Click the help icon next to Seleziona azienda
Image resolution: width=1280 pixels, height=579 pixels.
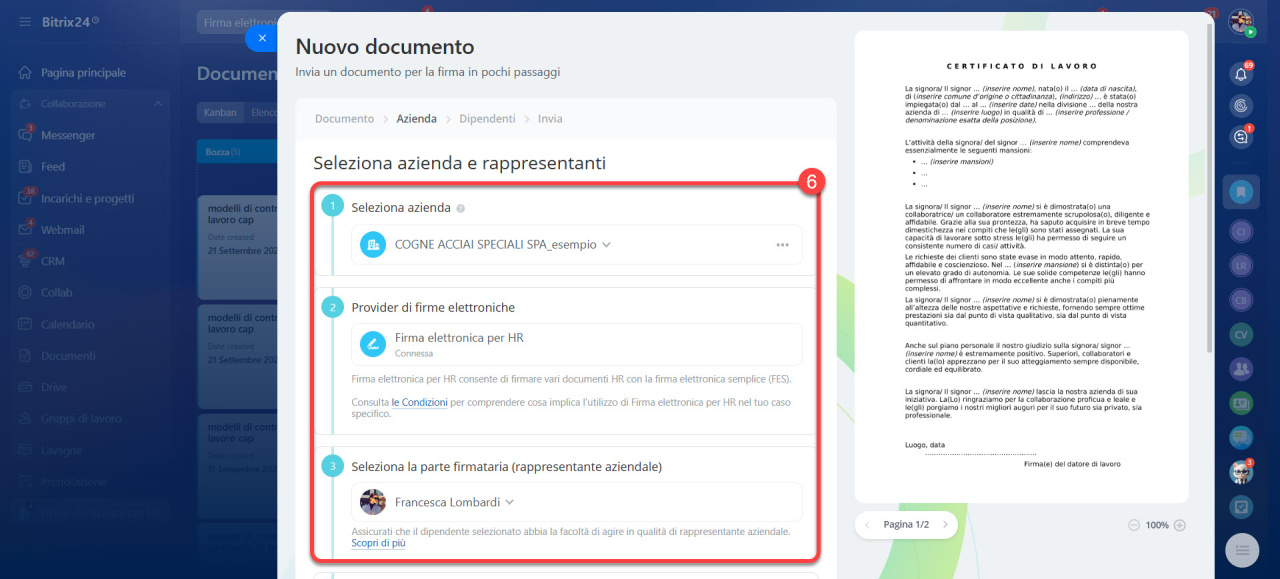point(460,209)
